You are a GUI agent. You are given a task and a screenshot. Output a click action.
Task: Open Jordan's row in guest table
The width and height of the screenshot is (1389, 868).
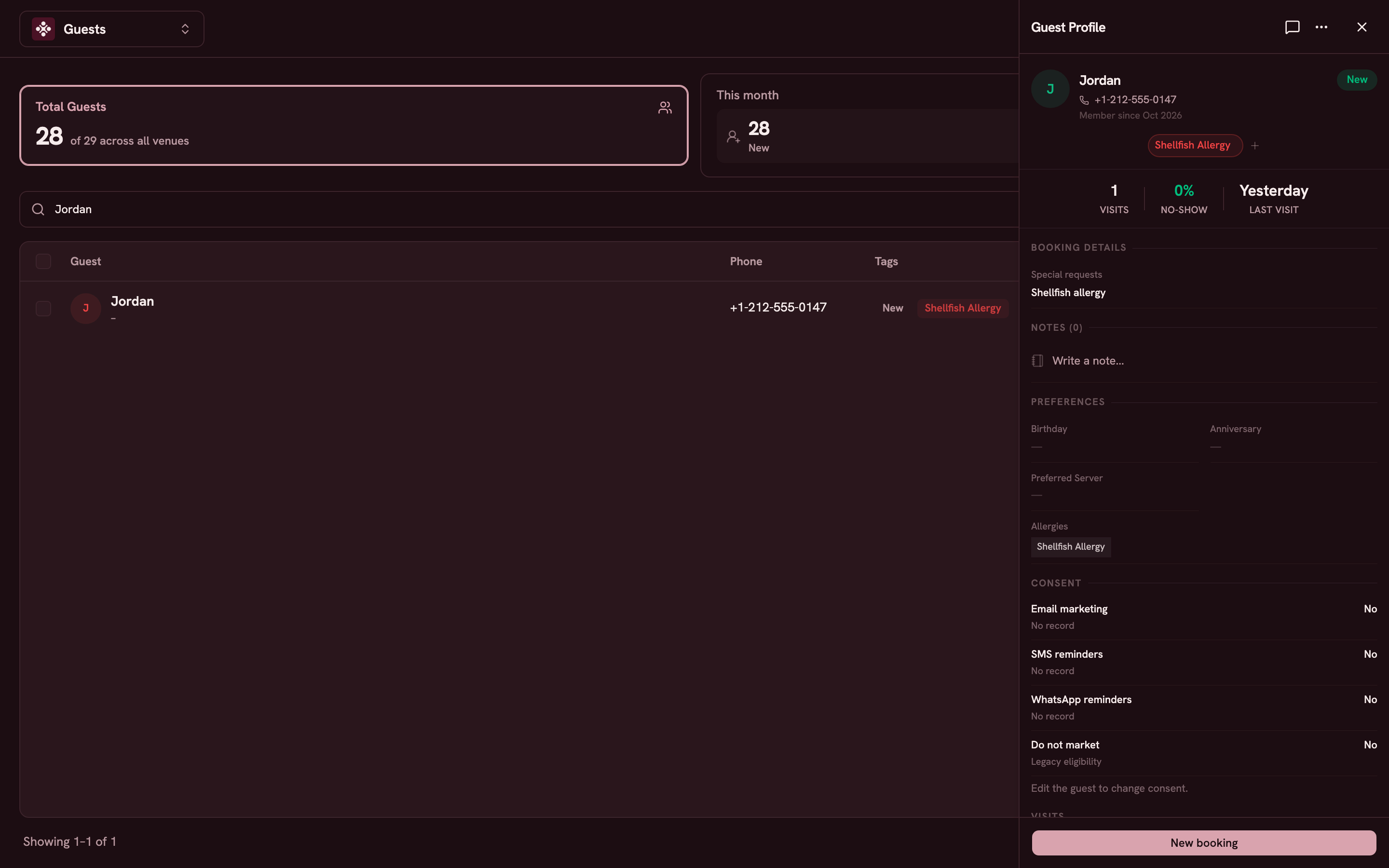point(519,308)
